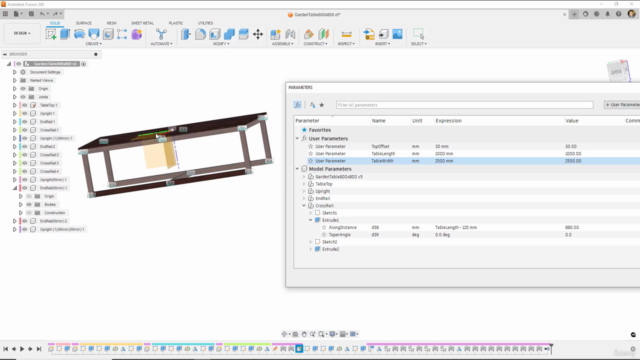Image resolution: width=640 pixels, height=360 pixels.
Task: Select the Insert image icon (Canvas)
Action: pos(397,34)
